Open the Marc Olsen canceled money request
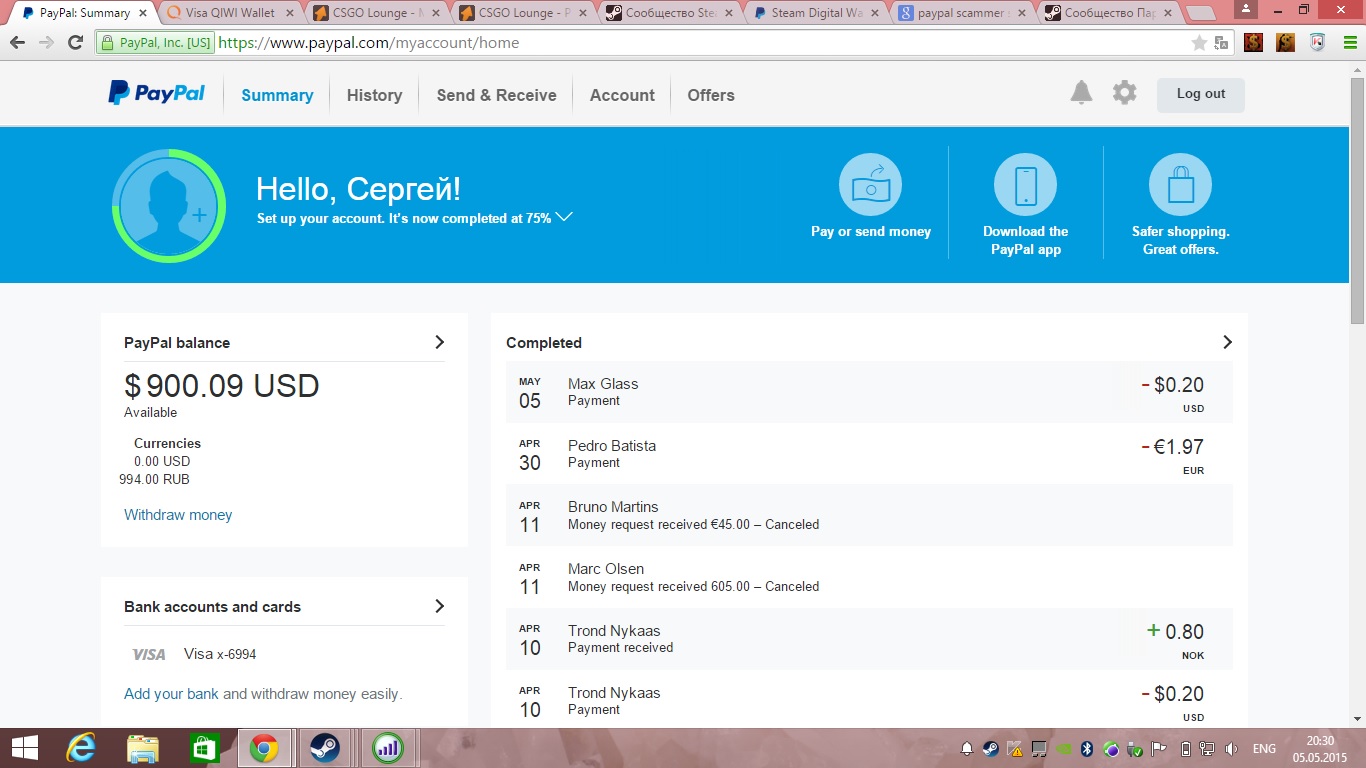The width and height of the screenshot is (1366, 768). [869, 577]
